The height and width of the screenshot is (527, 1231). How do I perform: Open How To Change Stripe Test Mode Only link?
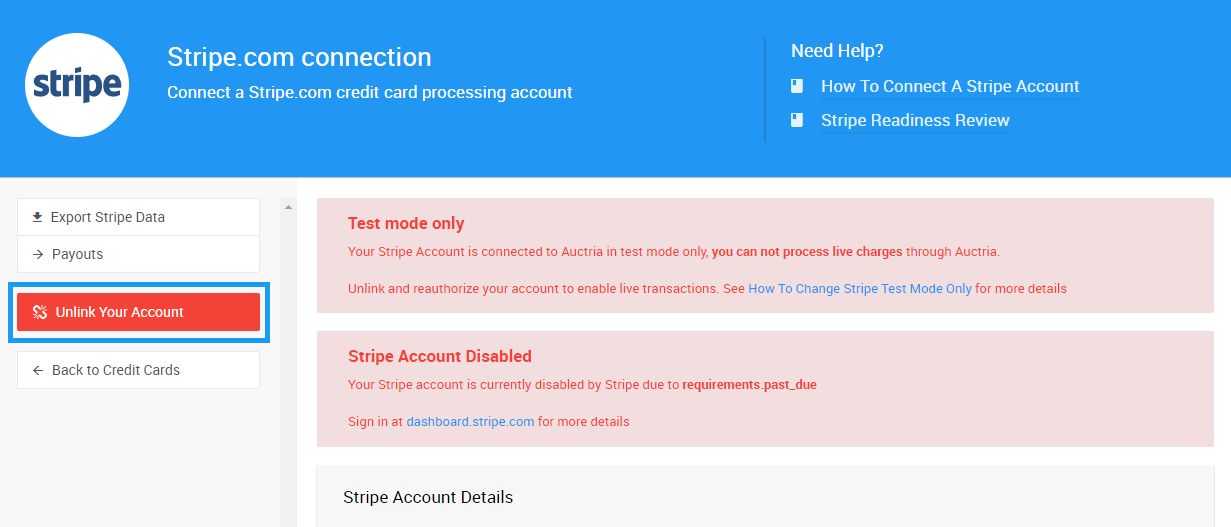pyautogui.click(x=860, y=289)
